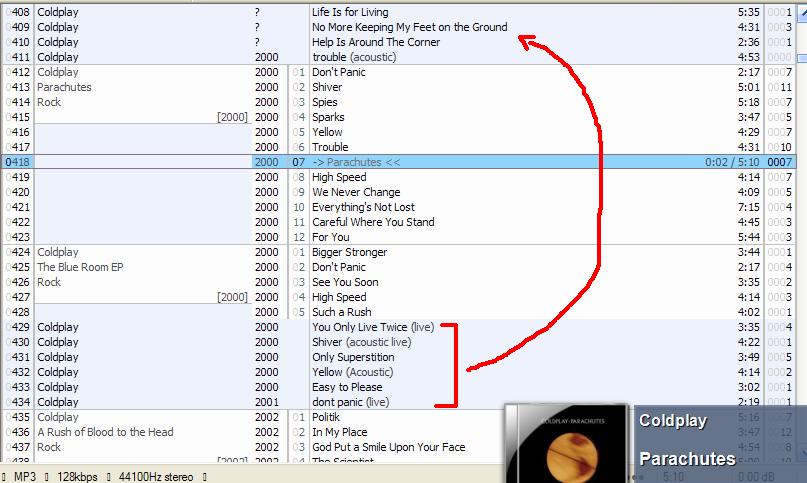807x483 pixels.
Task: Click the [2000] year tag in row 0415
Action: 232,117
